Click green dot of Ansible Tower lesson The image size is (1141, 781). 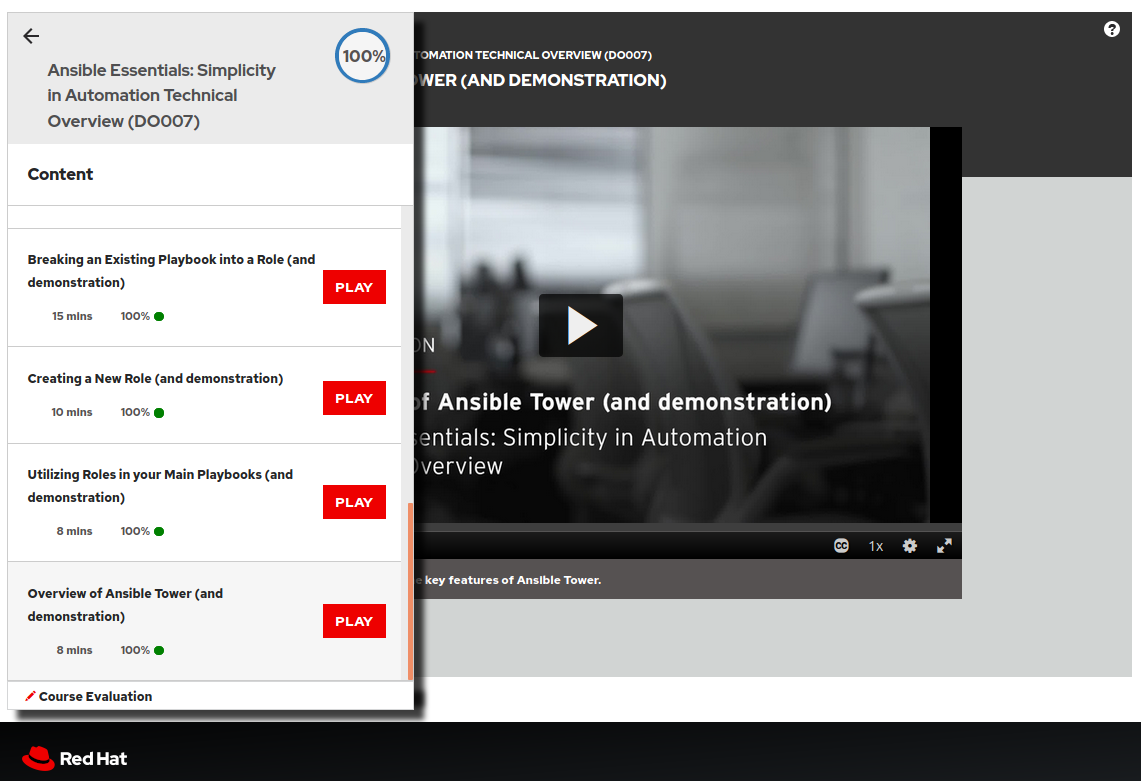coord(159,651)
